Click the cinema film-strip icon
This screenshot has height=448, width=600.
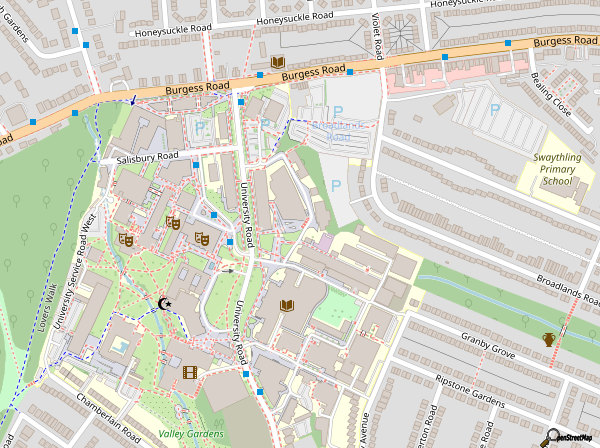click(190, 372)
